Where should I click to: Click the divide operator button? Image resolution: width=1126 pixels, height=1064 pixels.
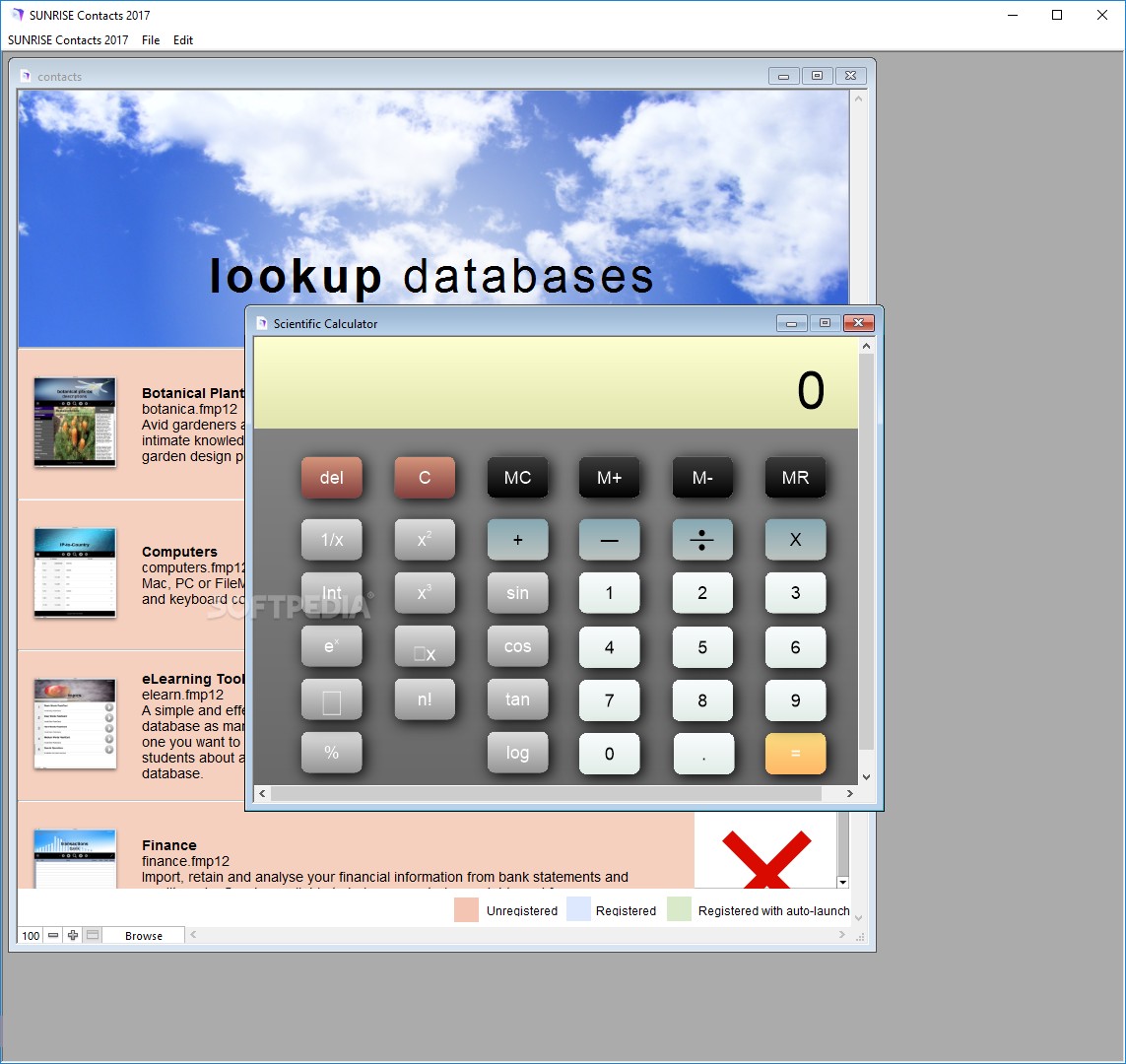702,540
